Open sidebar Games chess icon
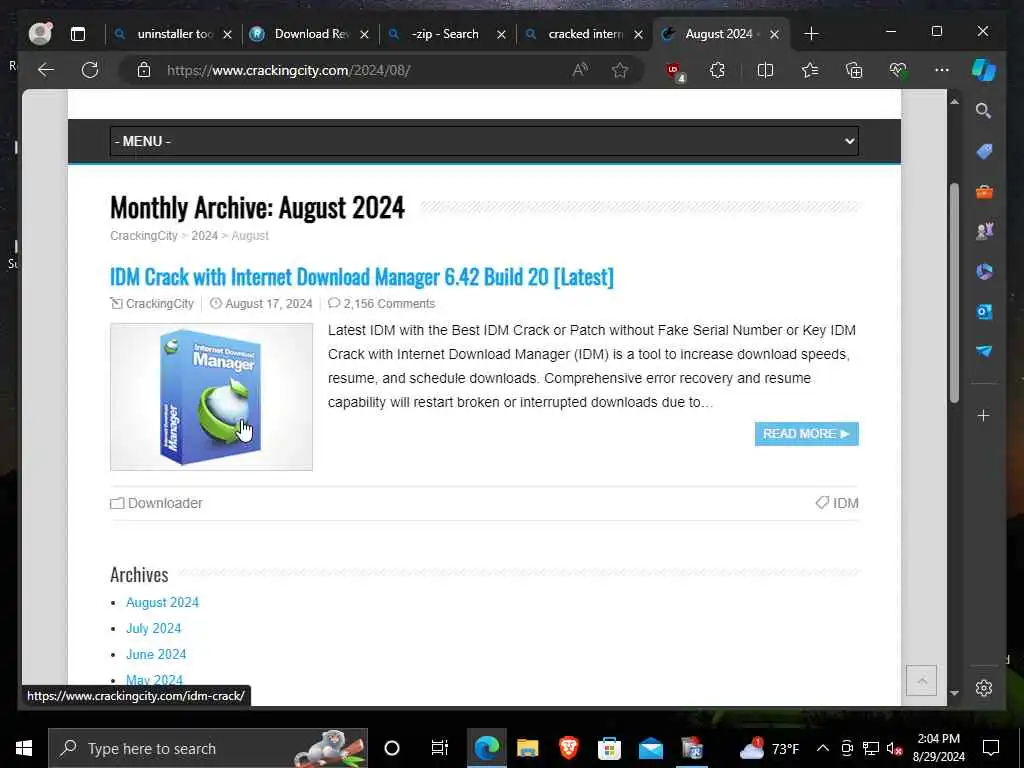This screenshot has width=1024, height=768. point(984,231)
